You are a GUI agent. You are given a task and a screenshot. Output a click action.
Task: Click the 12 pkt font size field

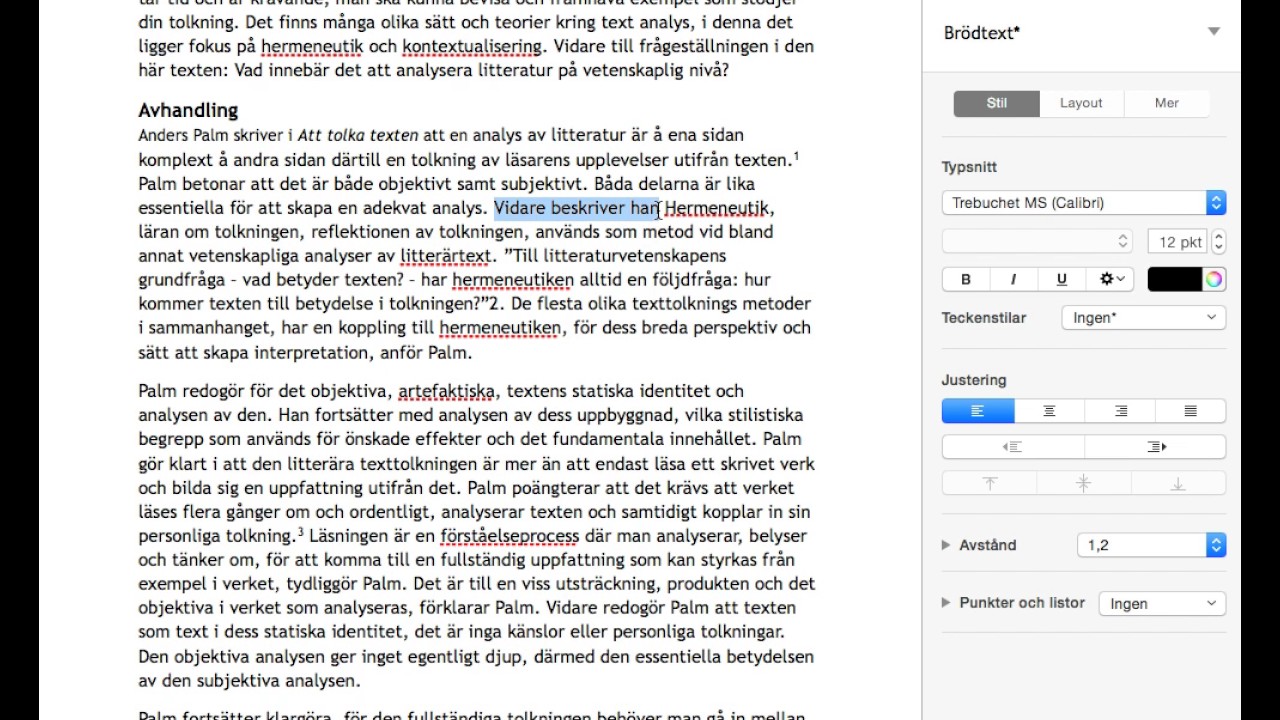coord(1177,242)
